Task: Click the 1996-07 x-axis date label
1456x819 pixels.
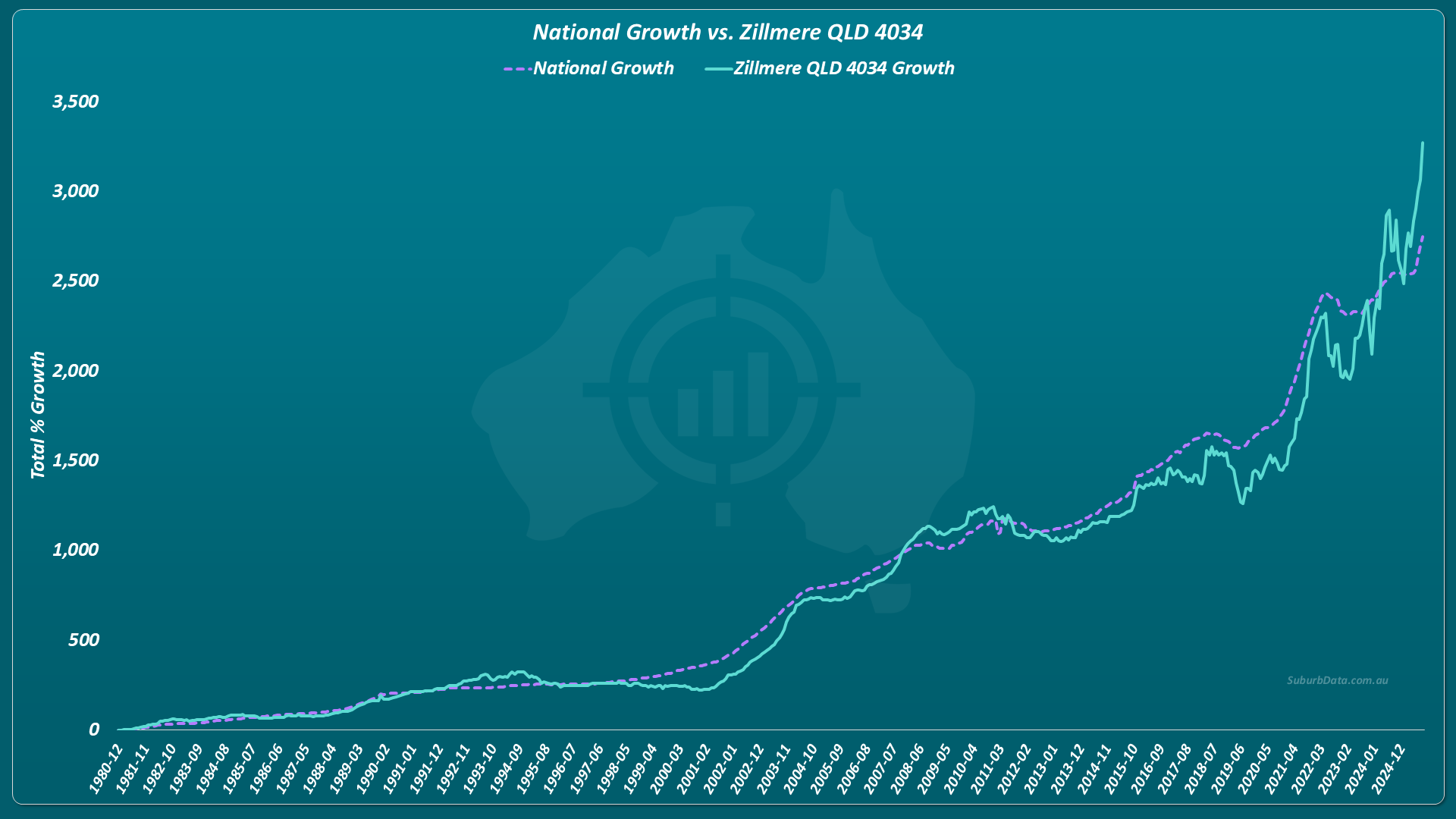Action: point(559,768)
